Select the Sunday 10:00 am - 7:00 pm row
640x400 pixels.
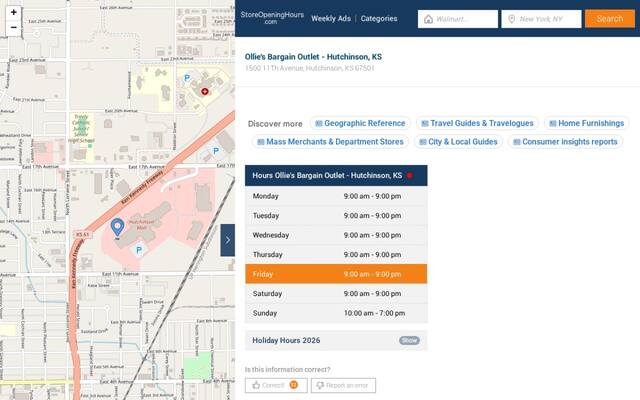pyautogui.click(x=336, y=313)
